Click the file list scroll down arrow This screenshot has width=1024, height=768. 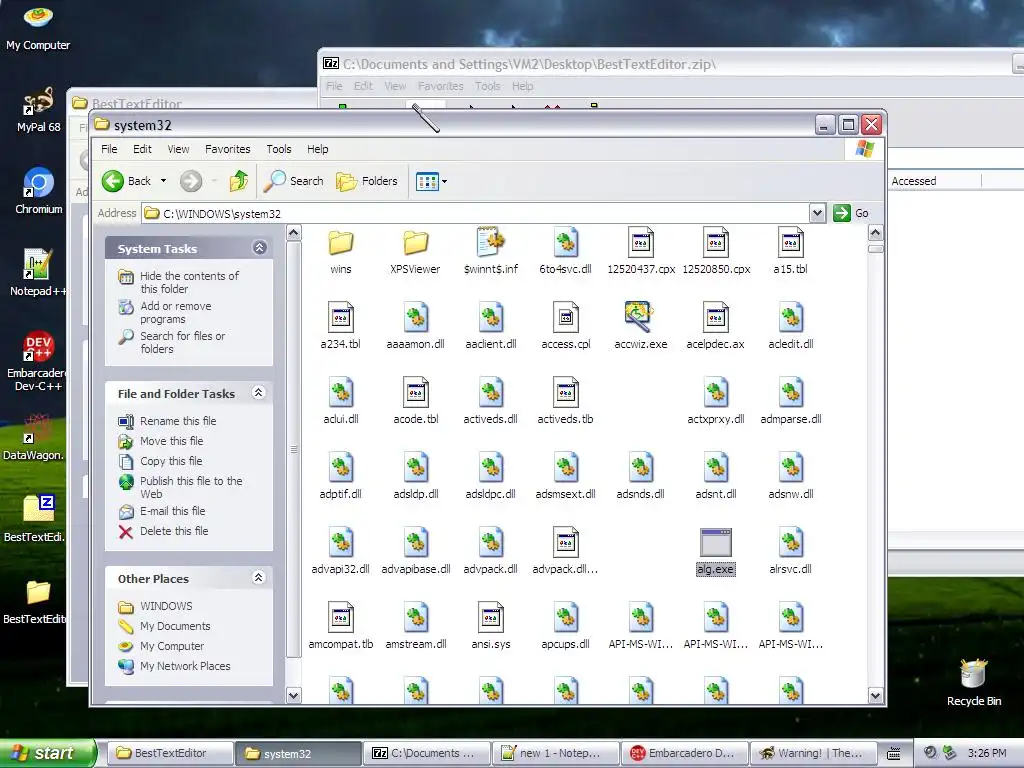[875, 696]
